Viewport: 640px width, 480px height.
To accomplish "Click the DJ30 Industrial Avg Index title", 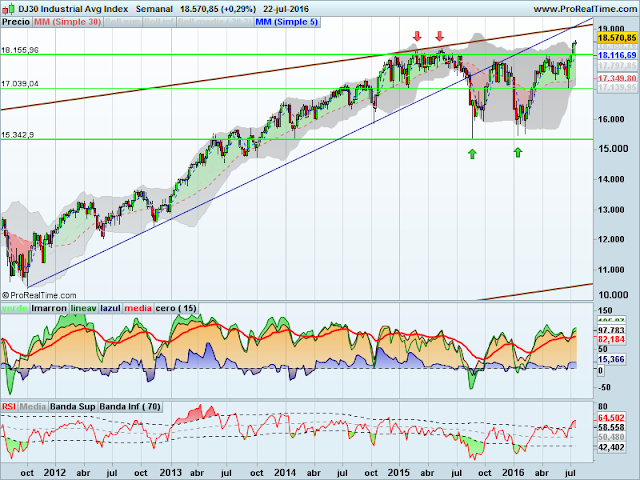I will click(x=73, y=9).
